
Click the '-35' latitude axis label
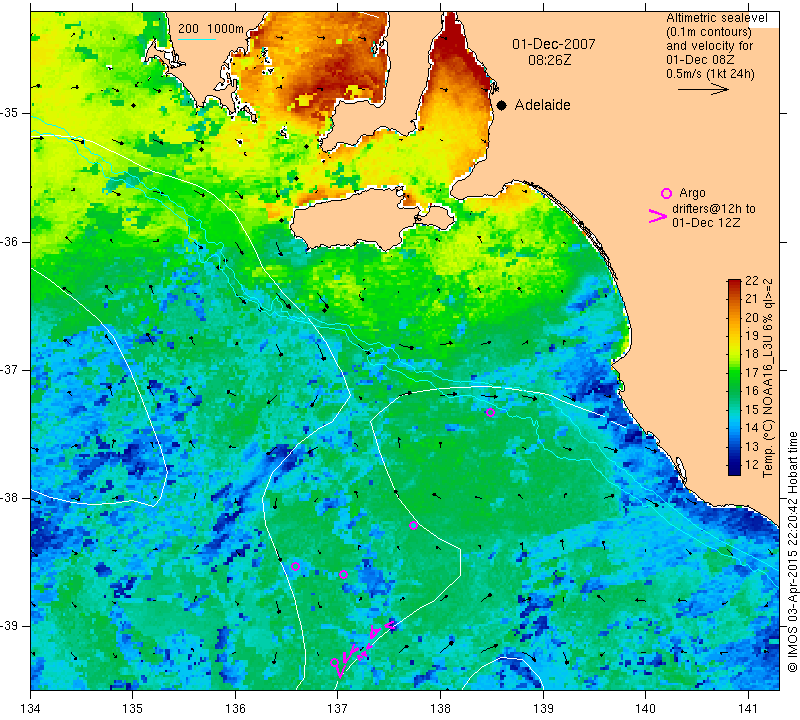(x=10, y=113)
